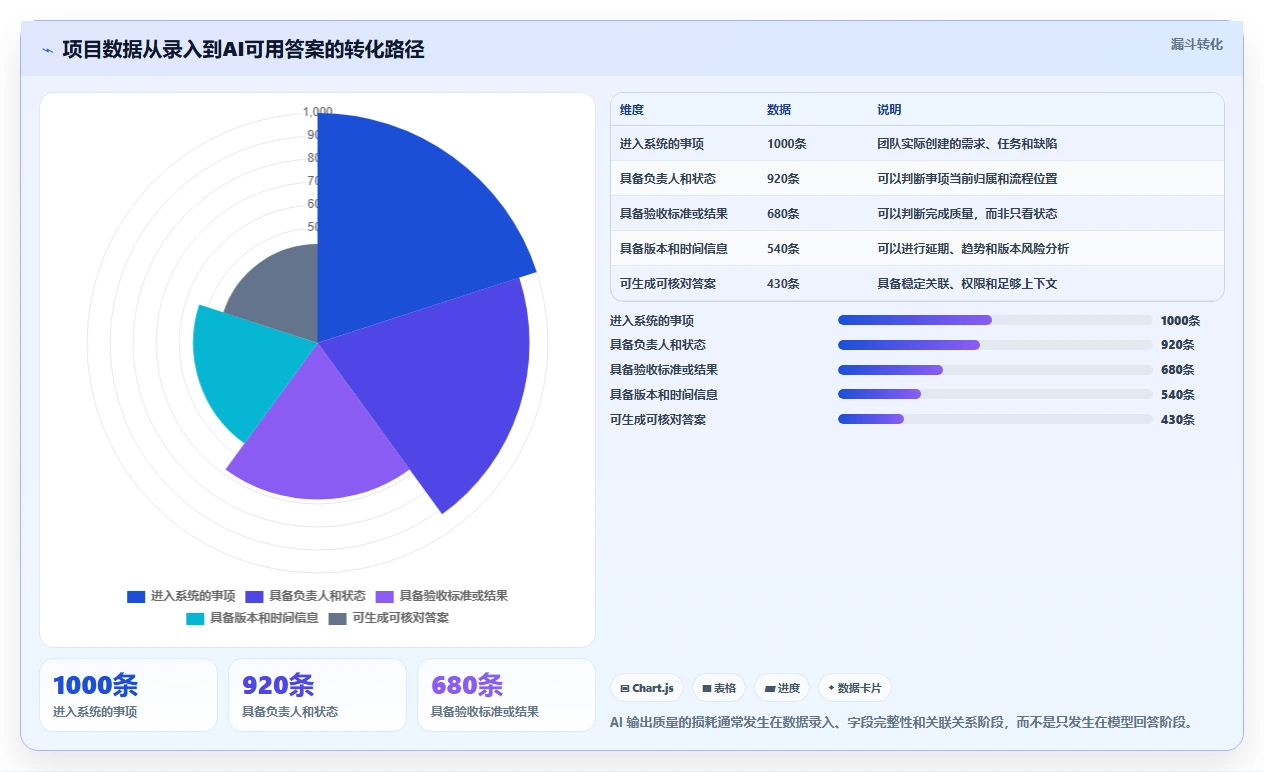Click table cell 540条
1264x772 pixels.
(x=783, y=249)
